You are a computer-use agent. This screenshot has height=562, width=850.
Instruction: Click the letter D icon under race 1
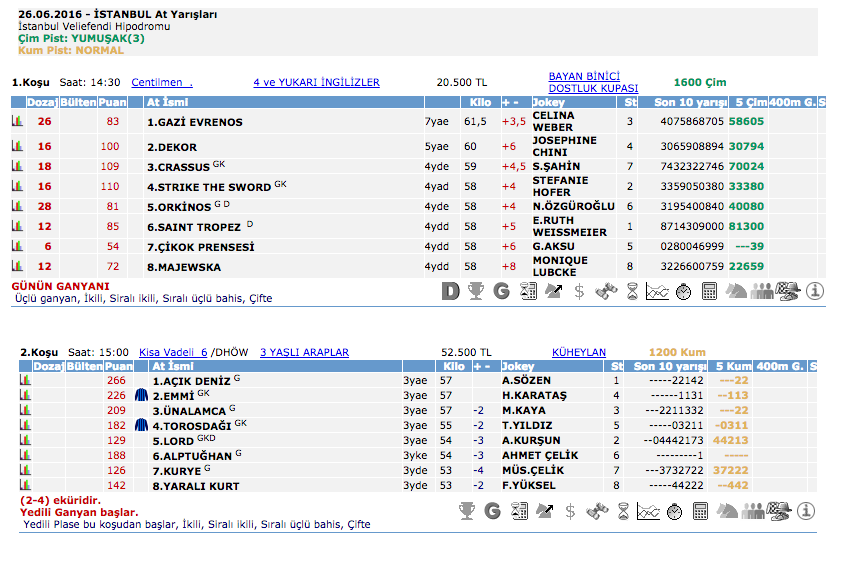click(451, 292)
